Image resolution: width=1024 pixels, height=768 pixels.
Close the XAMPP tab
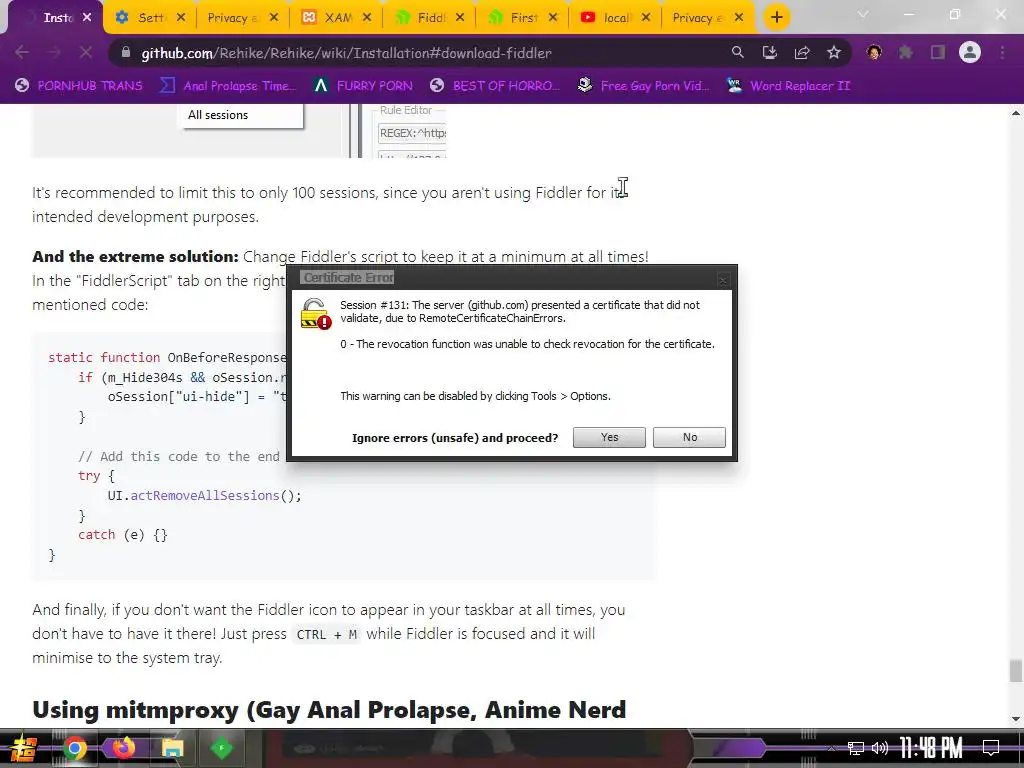(367, 18)
